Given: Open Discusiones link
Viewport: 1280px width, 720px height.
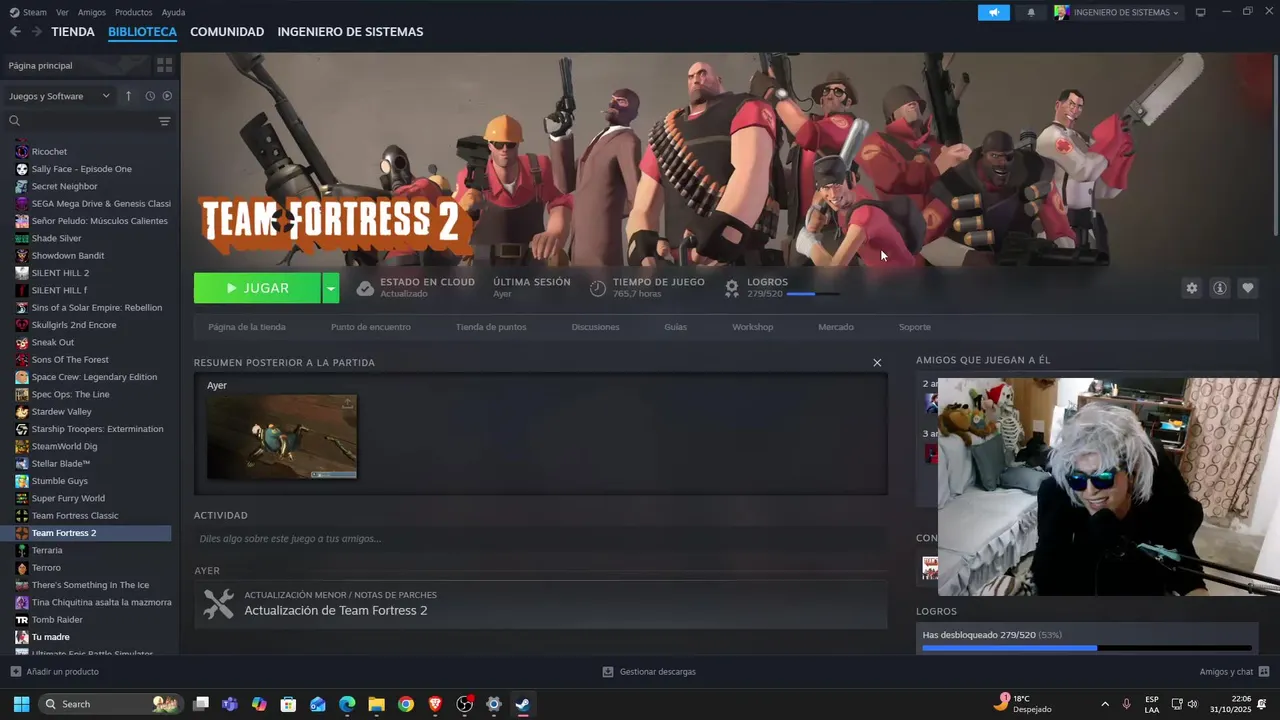Looking at the screenshot, I should point(596,327).
